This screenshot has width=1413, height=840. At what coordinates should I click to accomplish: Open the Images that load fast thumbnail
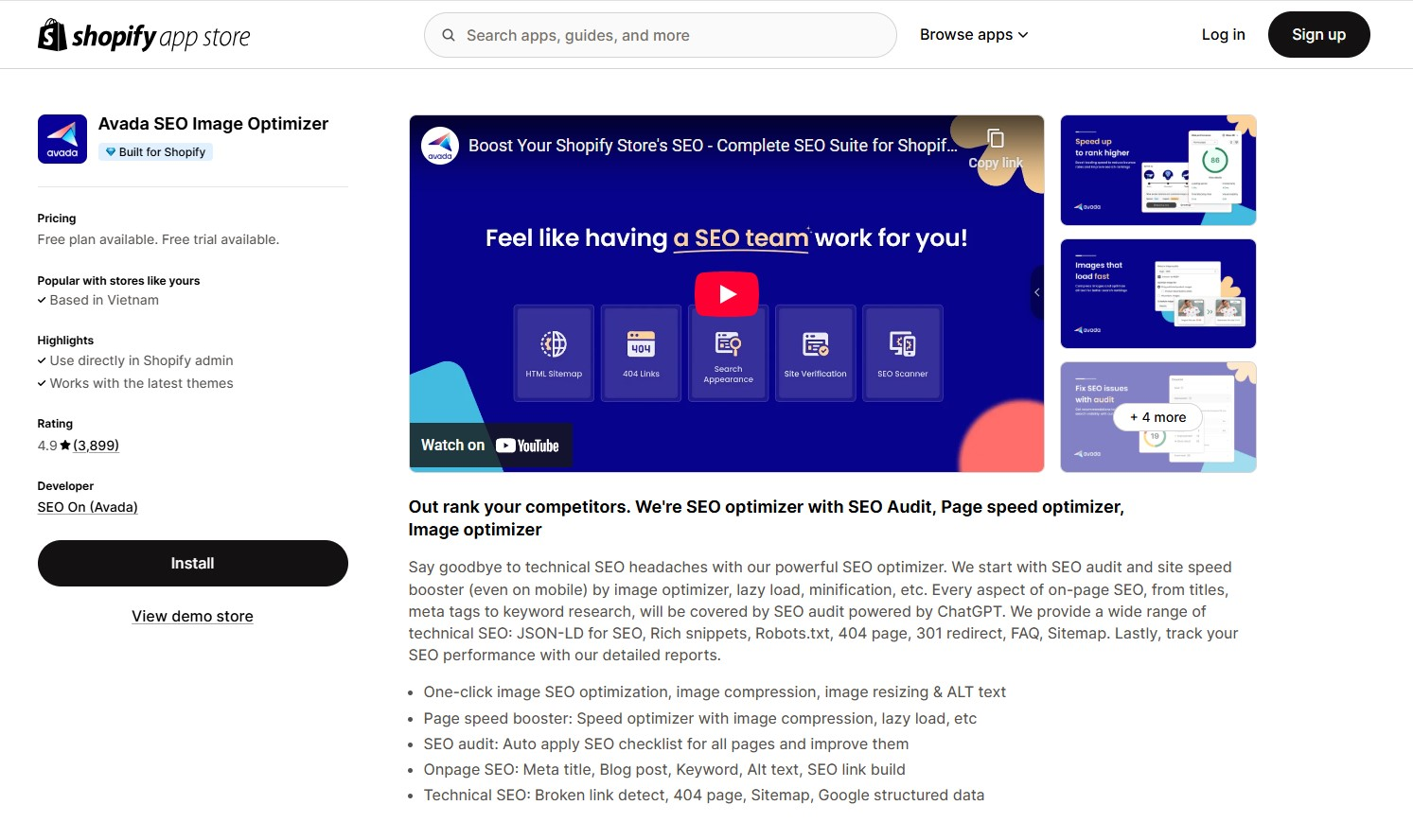1158,293
